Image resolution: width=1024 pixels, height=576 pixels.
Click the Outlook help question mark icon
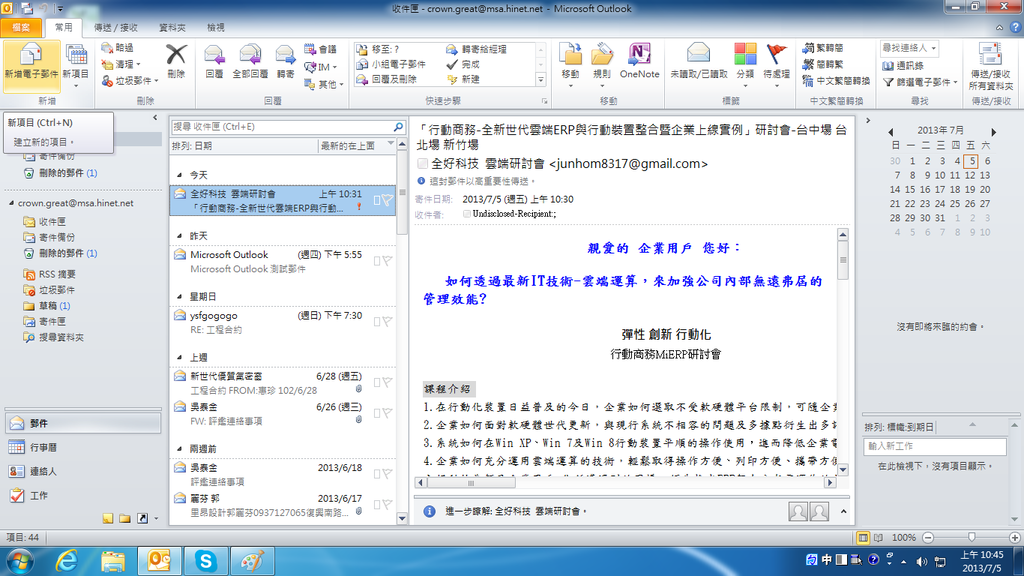[x=1015, y=27]
